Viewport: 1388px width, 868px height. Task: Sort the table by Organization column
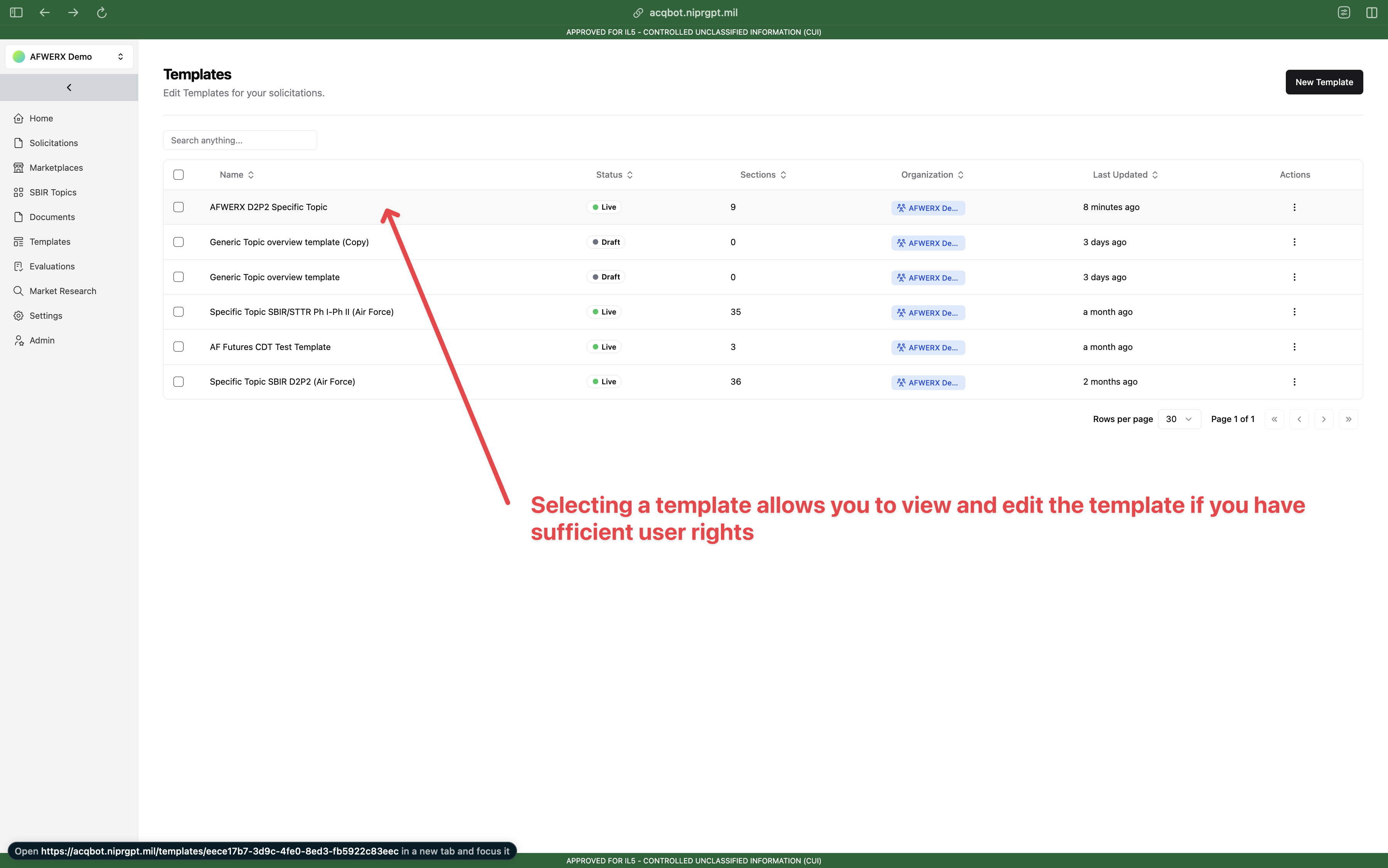pos(932,175)
